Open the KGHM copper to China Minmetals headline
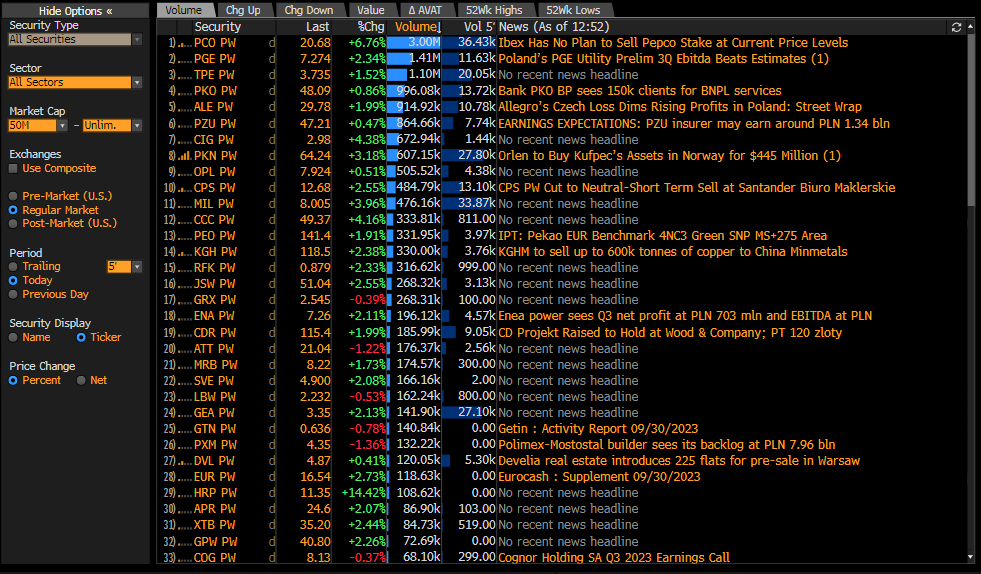 click(x=673, y=252)
